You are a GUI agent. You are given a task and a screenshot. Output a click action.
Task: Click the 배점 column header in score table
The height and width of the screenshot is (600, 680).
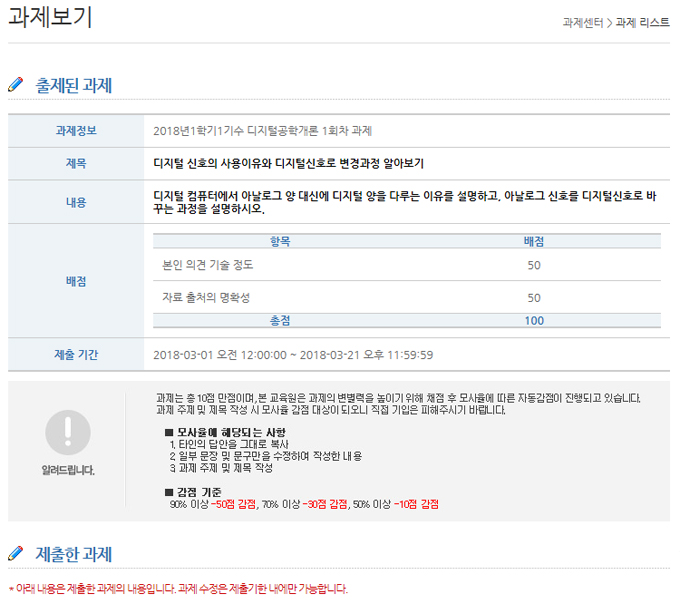(534, 241)
